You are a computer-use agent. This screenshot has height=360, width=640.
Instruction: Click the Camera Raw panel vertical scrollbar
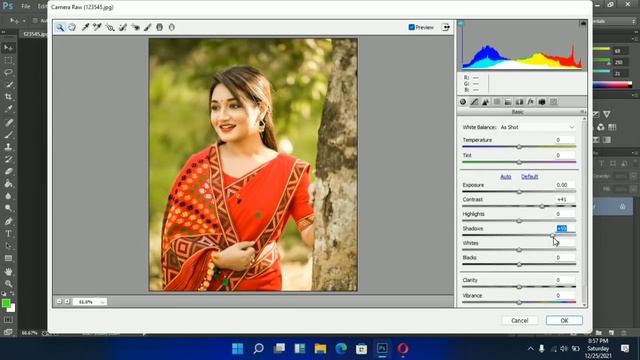(x=584, y=211)
